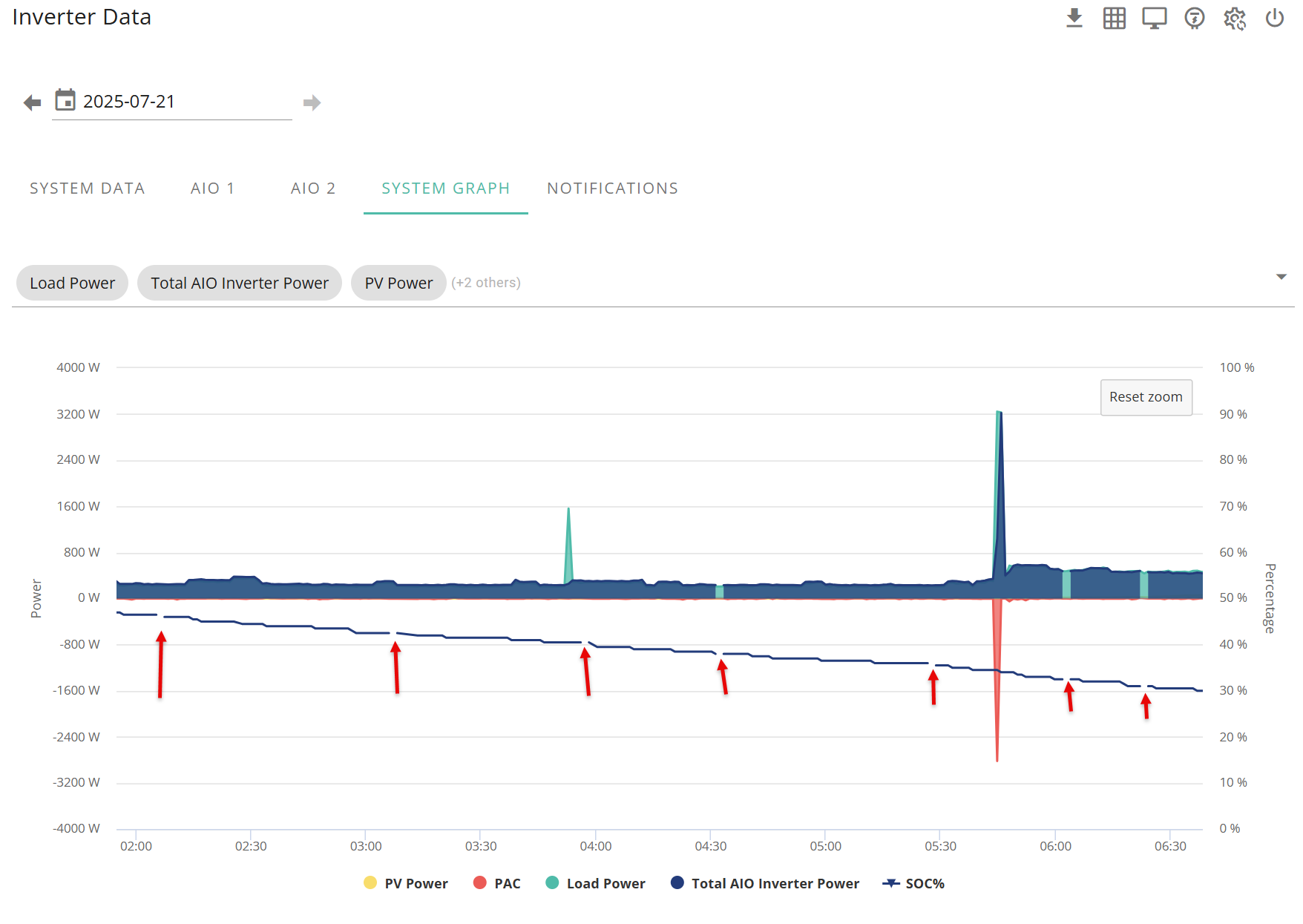The height and width of the screenshot is (924, 1303).
Task: Open the (+2 others) series selector
Action: click(x=486, y=283)
